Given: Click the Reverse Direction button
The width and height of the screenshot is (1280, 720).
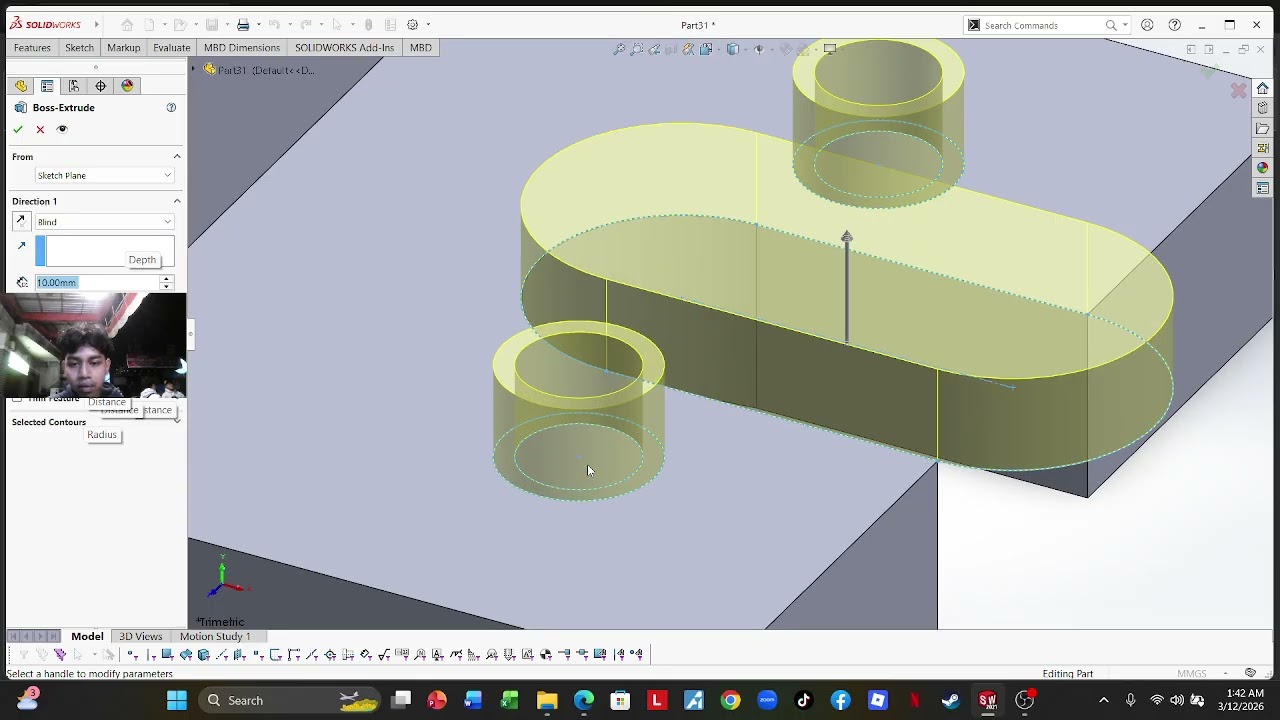Looking at the screenshot, I should coord(21,221).
